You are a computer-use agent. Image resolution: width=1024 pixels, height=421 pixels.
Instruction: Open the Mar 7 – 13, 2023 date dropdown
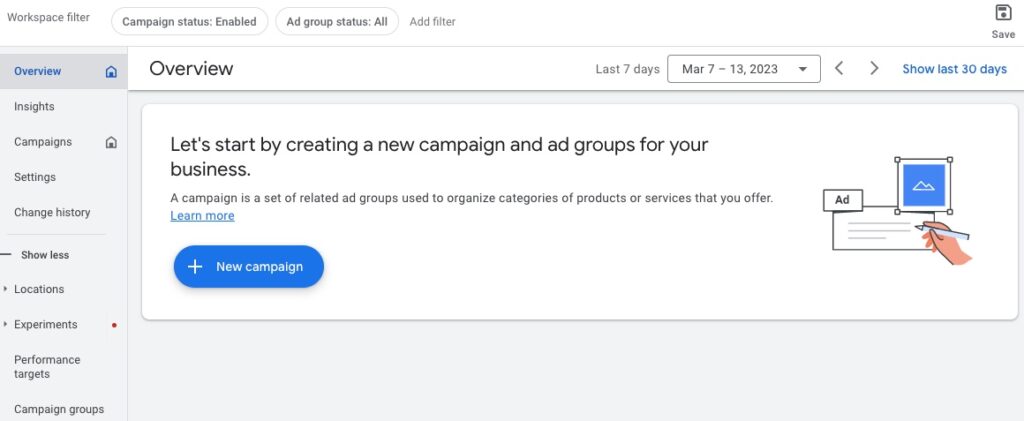(x=744, y=69)
